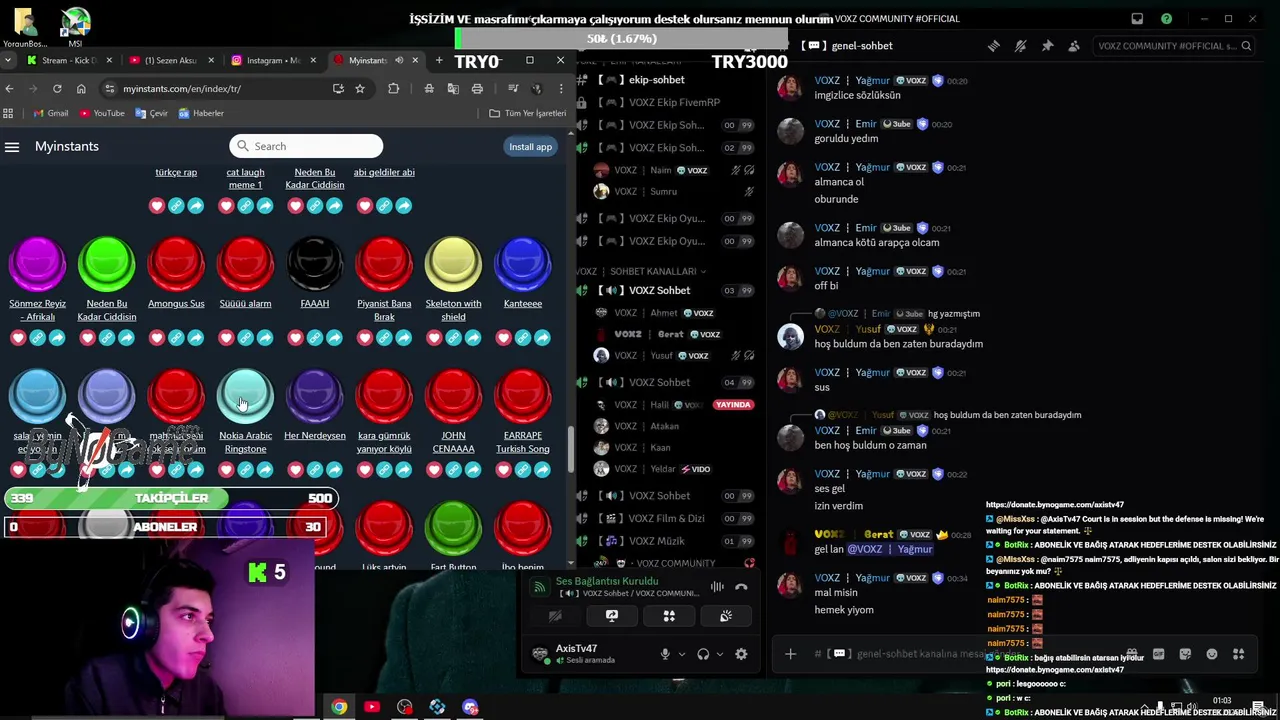This screenshot has width=1280, height=720.
Task: Favorite the Kanteeee sound with heart
Action: (x=503, y=338)
